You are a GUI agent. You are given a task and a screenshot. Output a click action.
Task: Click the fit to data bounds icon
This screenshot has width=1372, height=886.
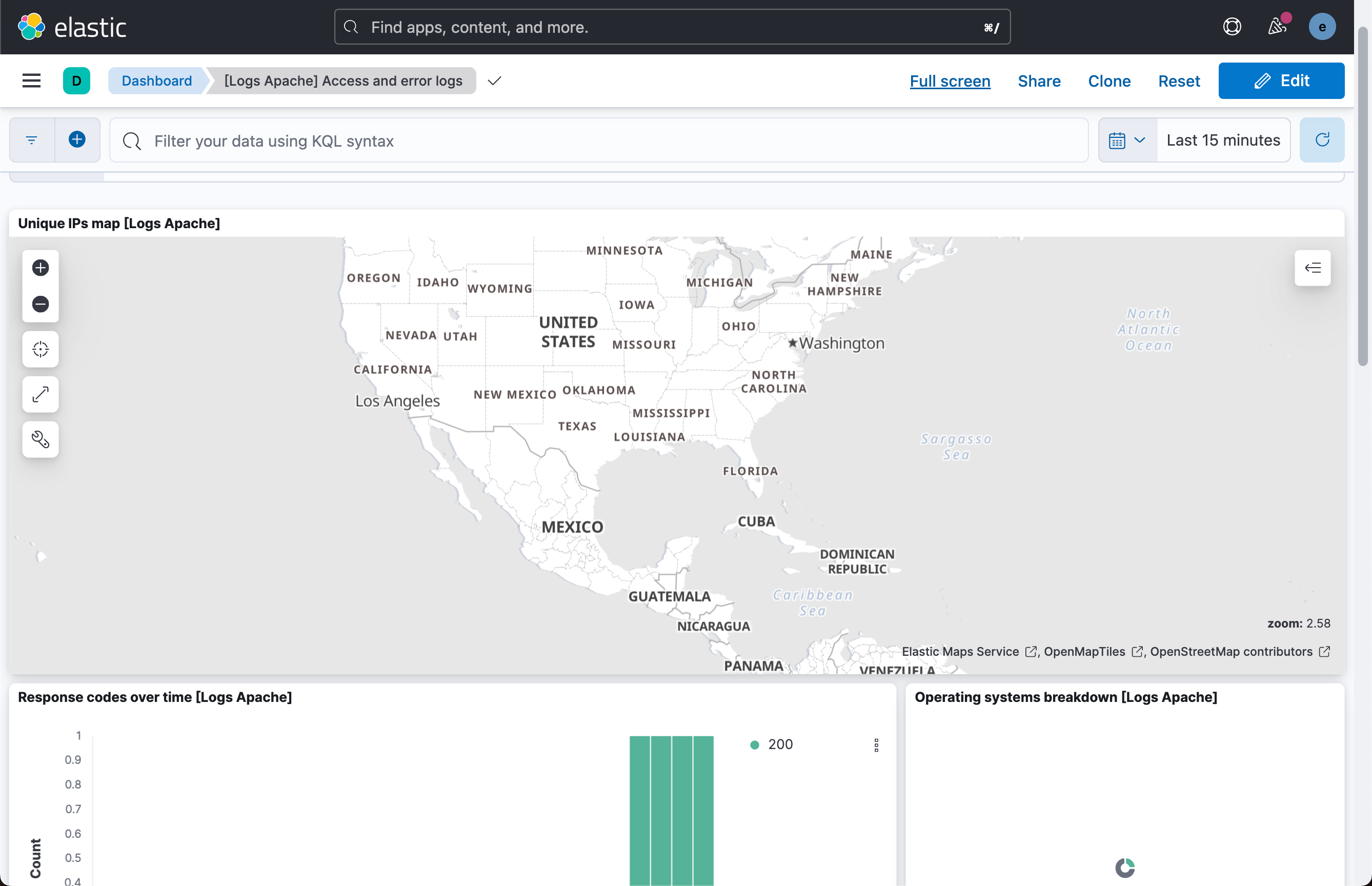point(41,349)
